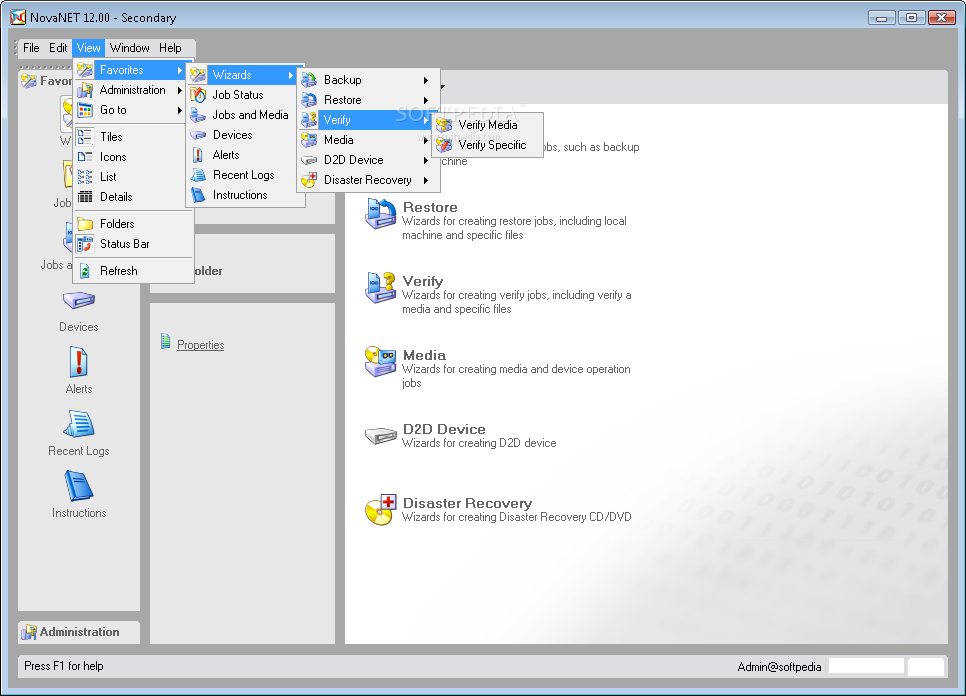Open the Administration panel button
The height and width of the screenshot is (696, 966).
point(79,632)
